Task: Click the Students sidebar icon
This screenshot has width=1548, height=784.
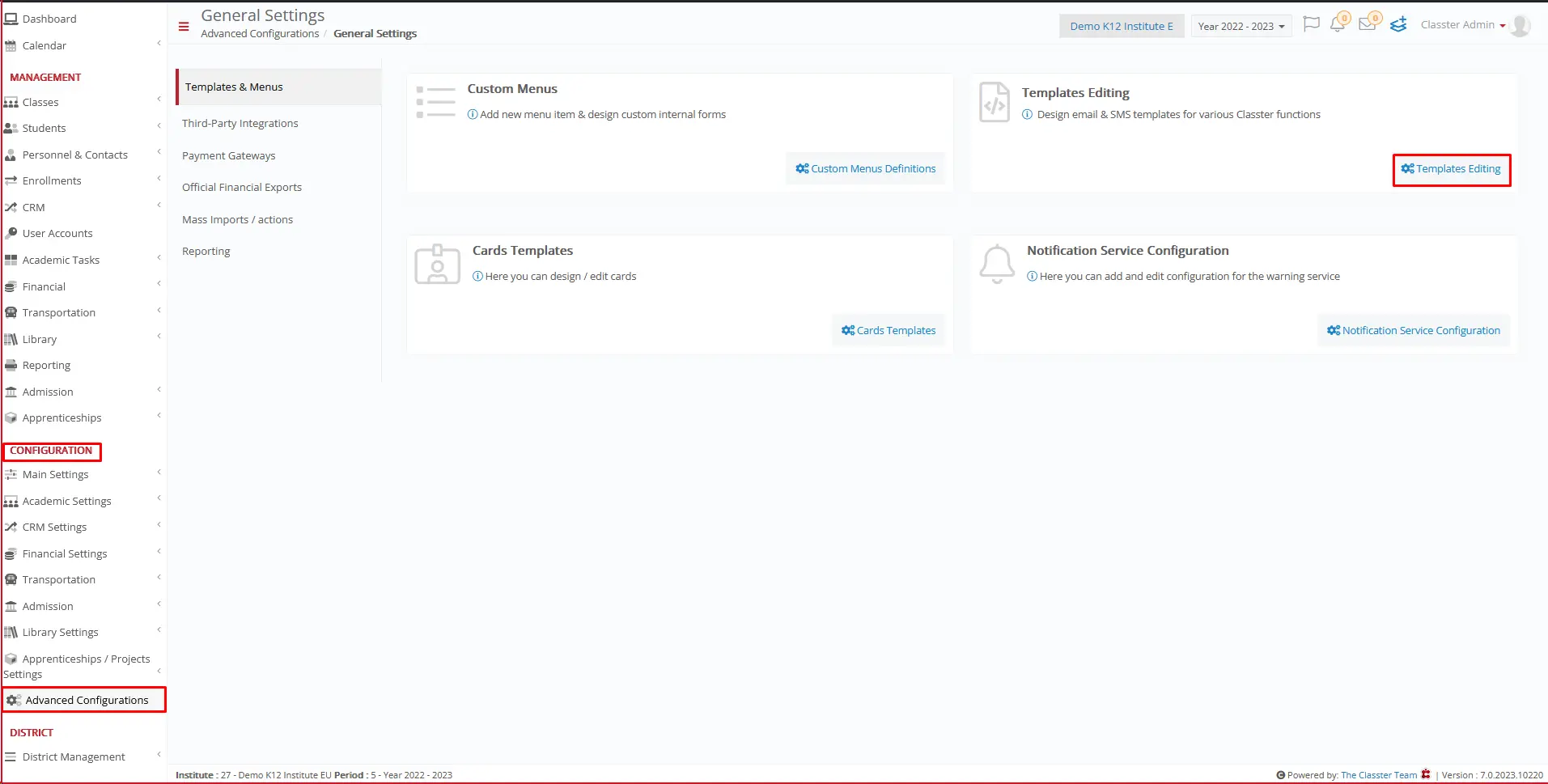Action: (x=11, y=129)
